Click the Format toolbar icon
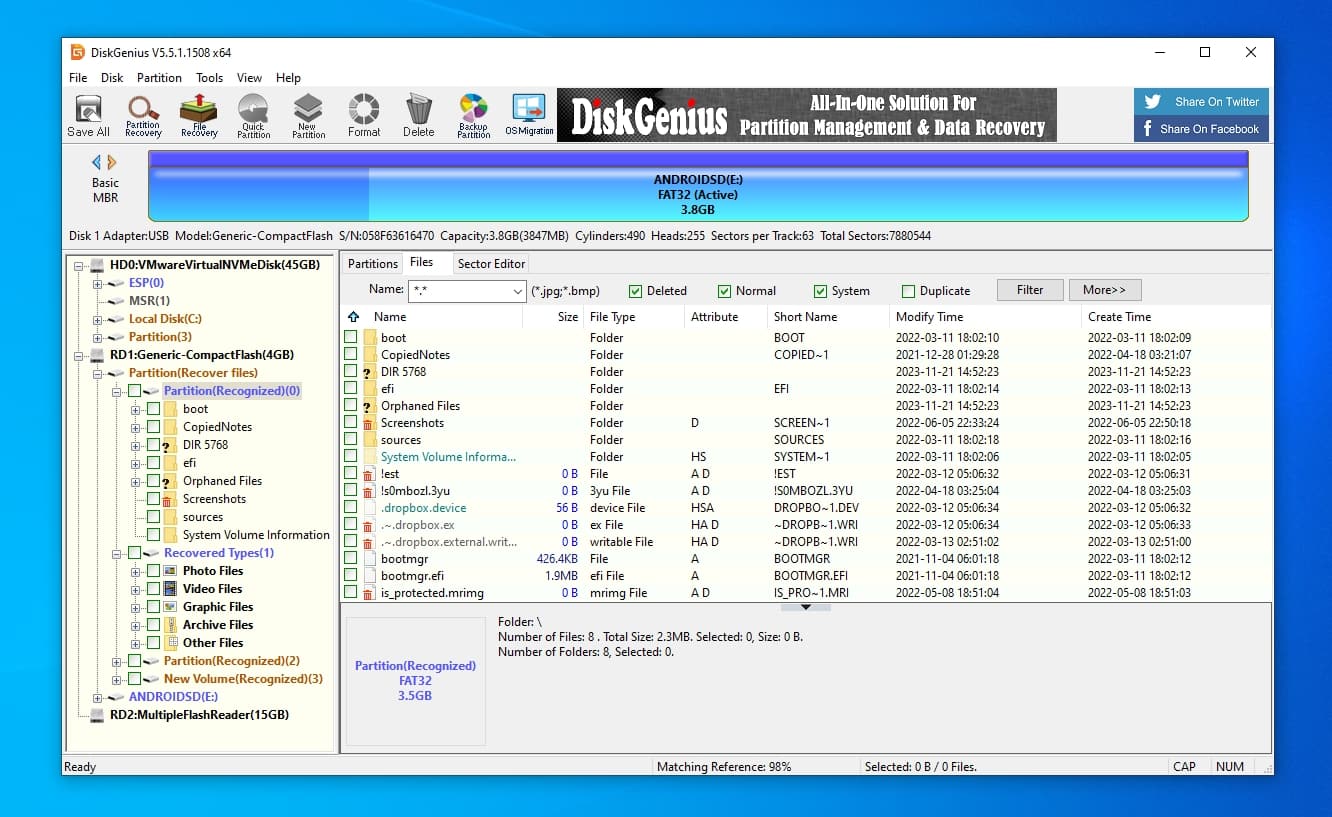The width and height of the screenshot is (1332, 817). click(x=364, y=115)
